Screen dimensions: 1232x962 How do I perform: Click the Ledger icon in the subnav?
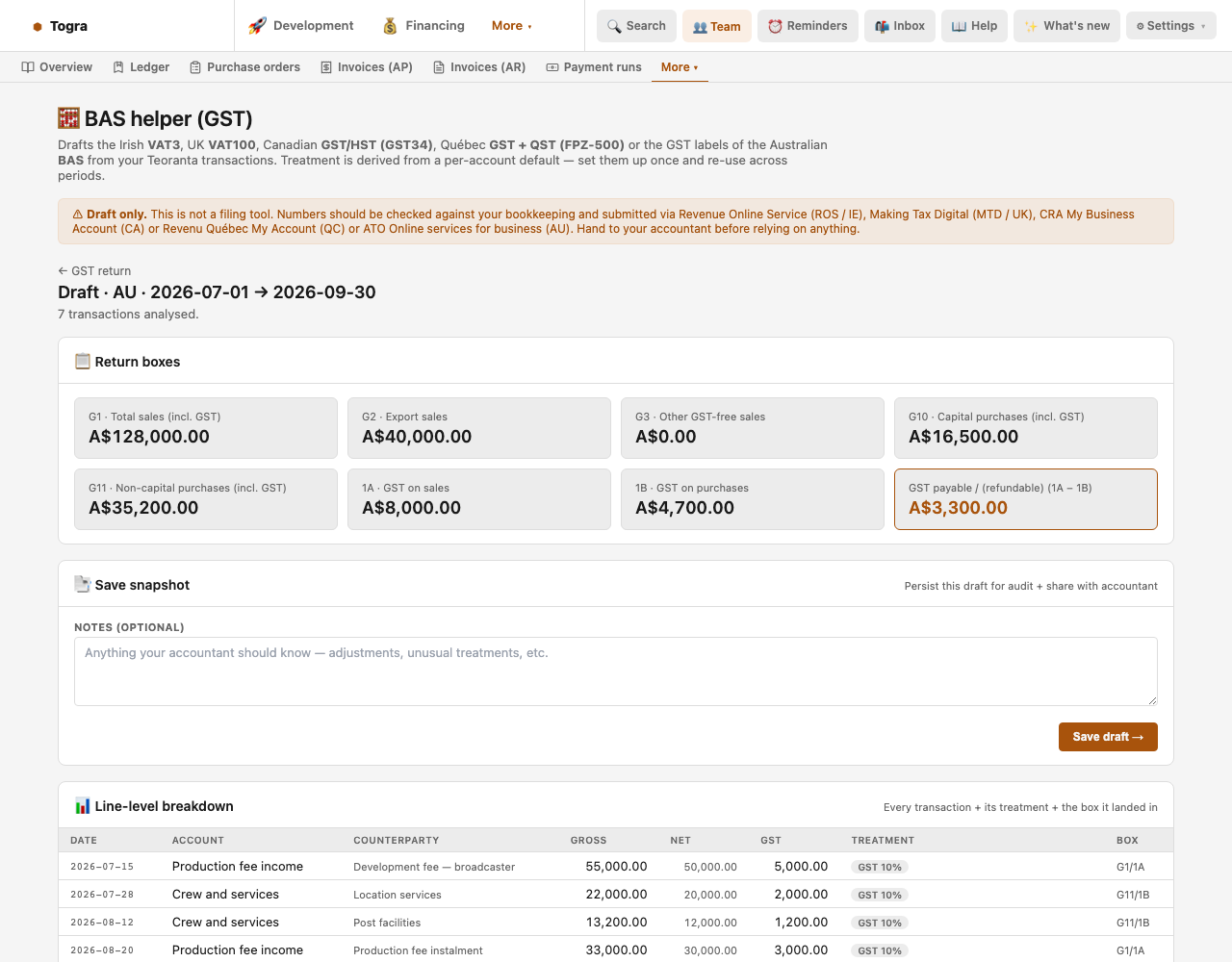point(118,67)
